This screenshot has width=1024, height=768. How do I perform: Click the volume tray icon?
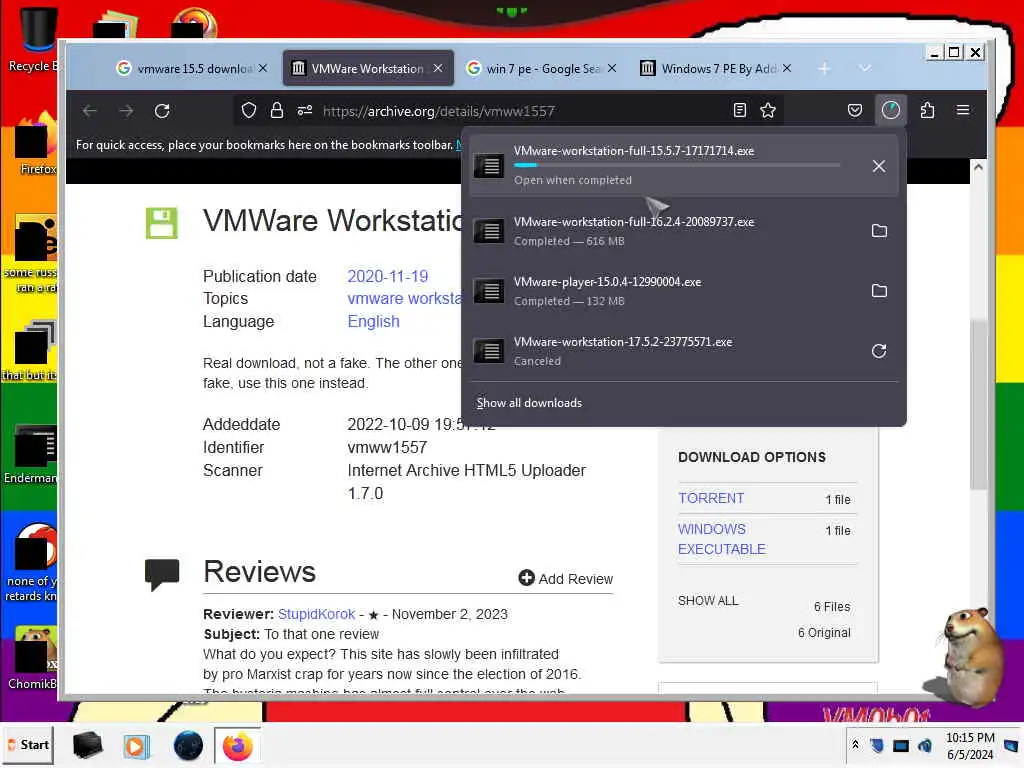[925, 745]
